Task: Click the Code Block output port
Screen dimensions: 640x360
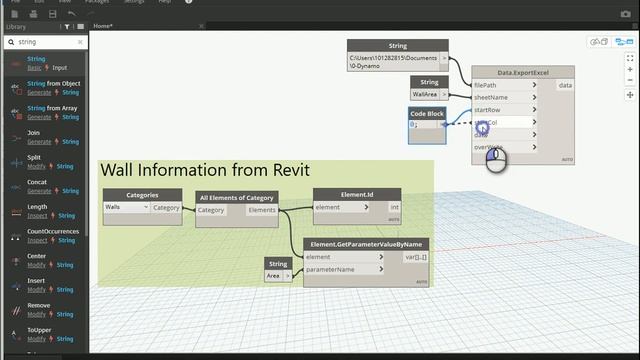Action: tap(442, 124)
